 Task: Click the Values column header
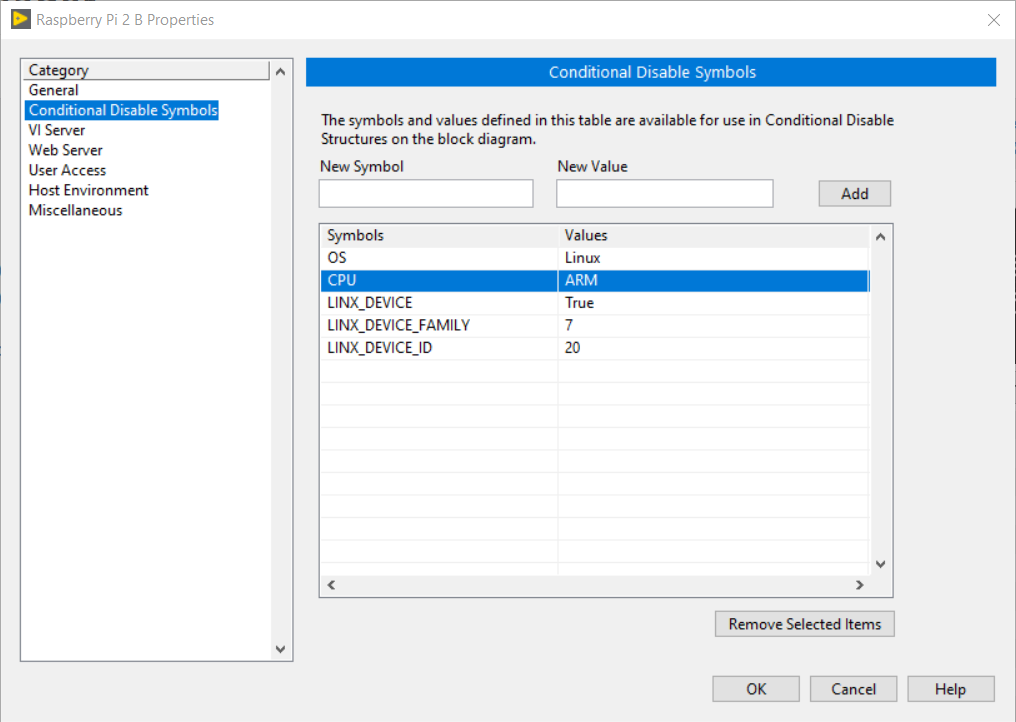tap(713, 235)
